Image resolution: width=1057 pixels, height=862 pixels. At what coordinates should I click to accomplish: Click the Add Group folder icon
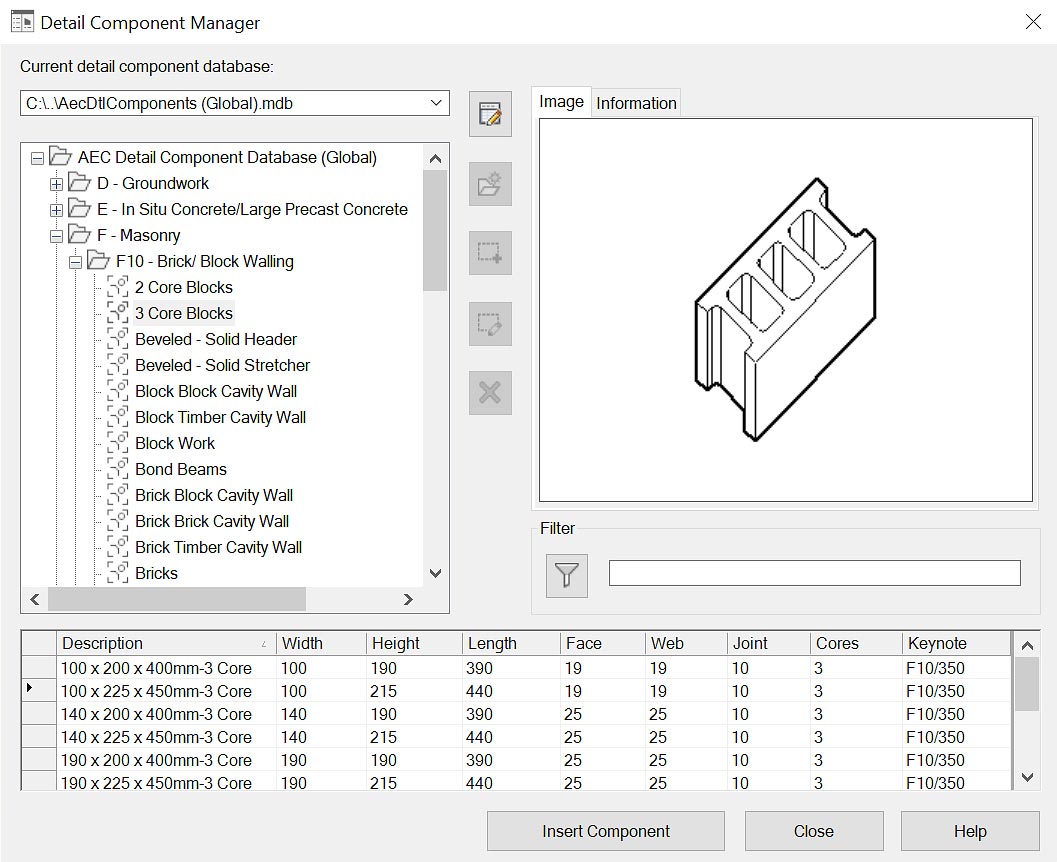490,184
